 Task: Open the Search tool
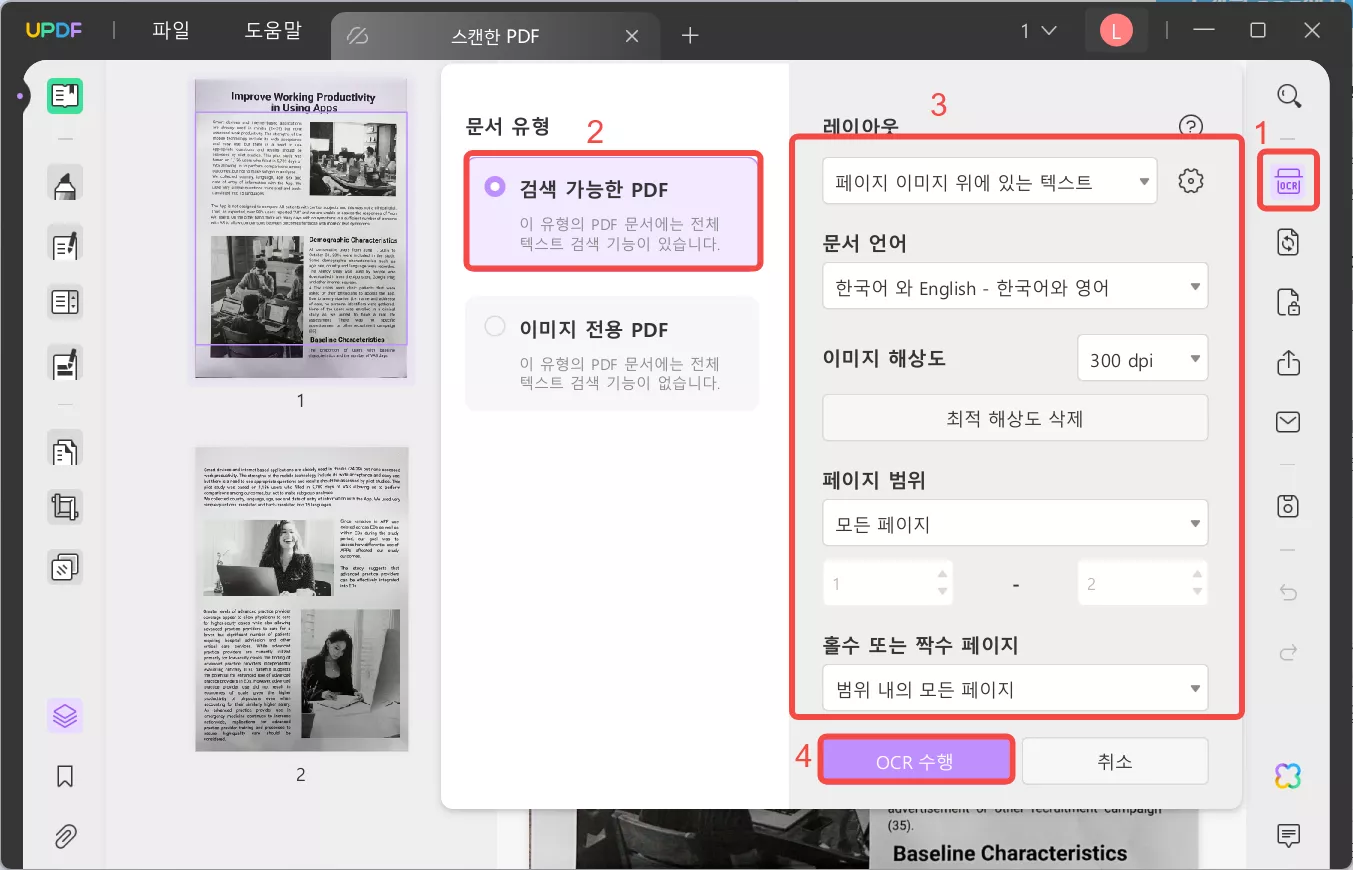point(1288,96)
